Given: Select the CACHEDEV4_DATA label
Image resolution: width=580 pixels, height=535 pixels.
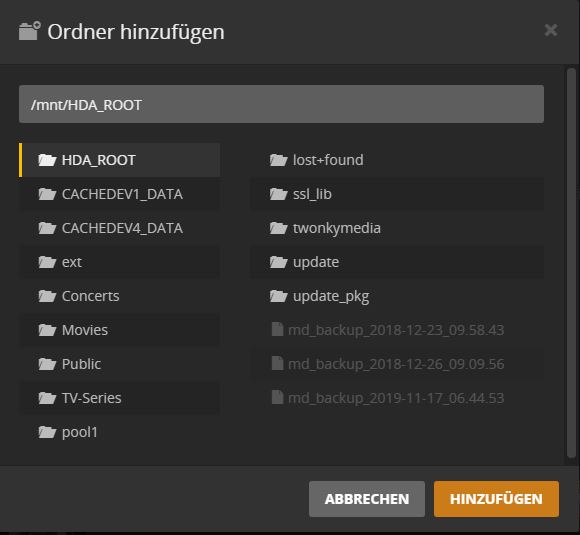Looking at the screenshot, I should tap(122, 228).
